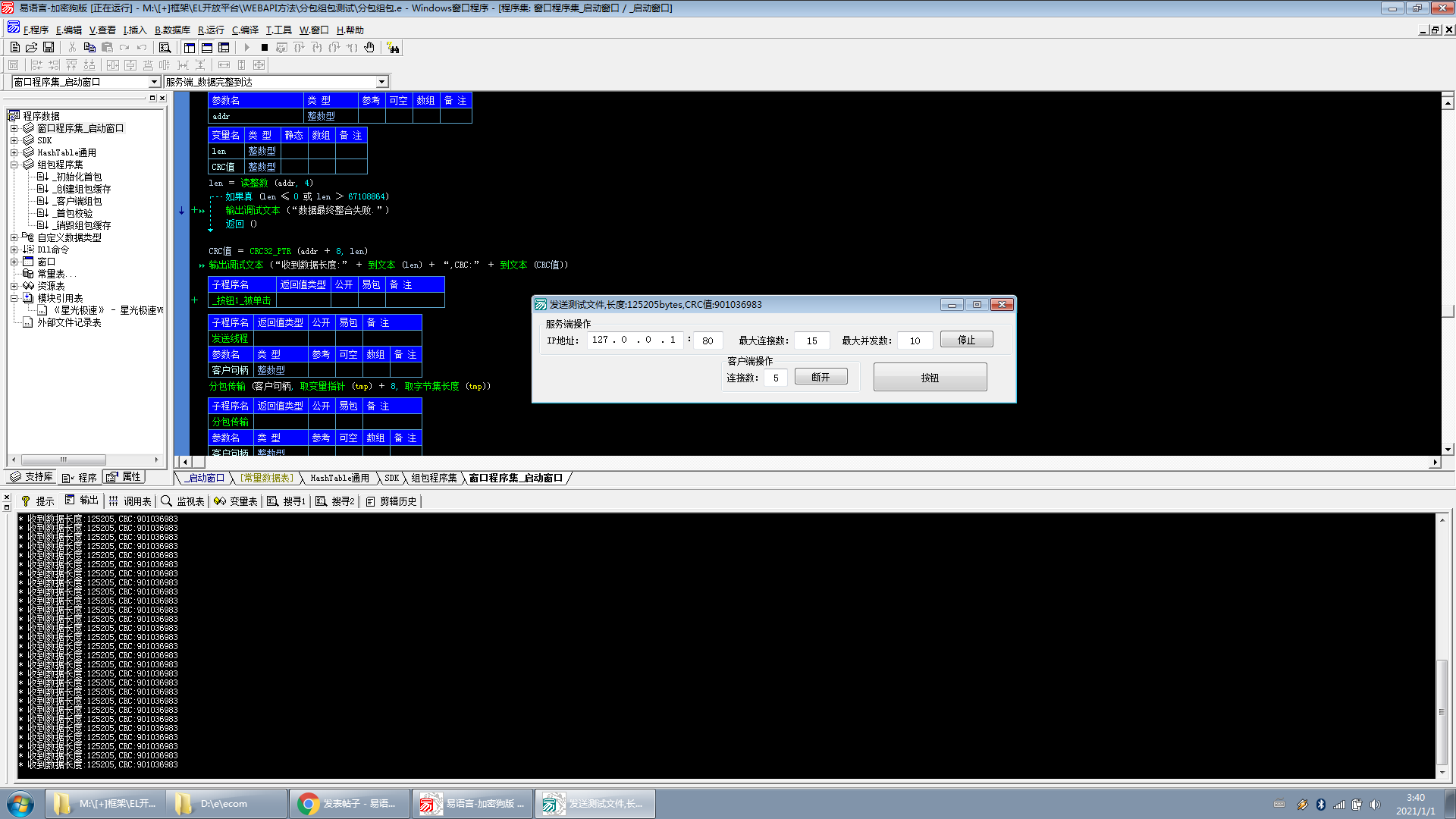Image resolution: width=1456 pixels, height=819 pixels.
Task: Click the volume speaker tray icon
Action: [1375, 805]
